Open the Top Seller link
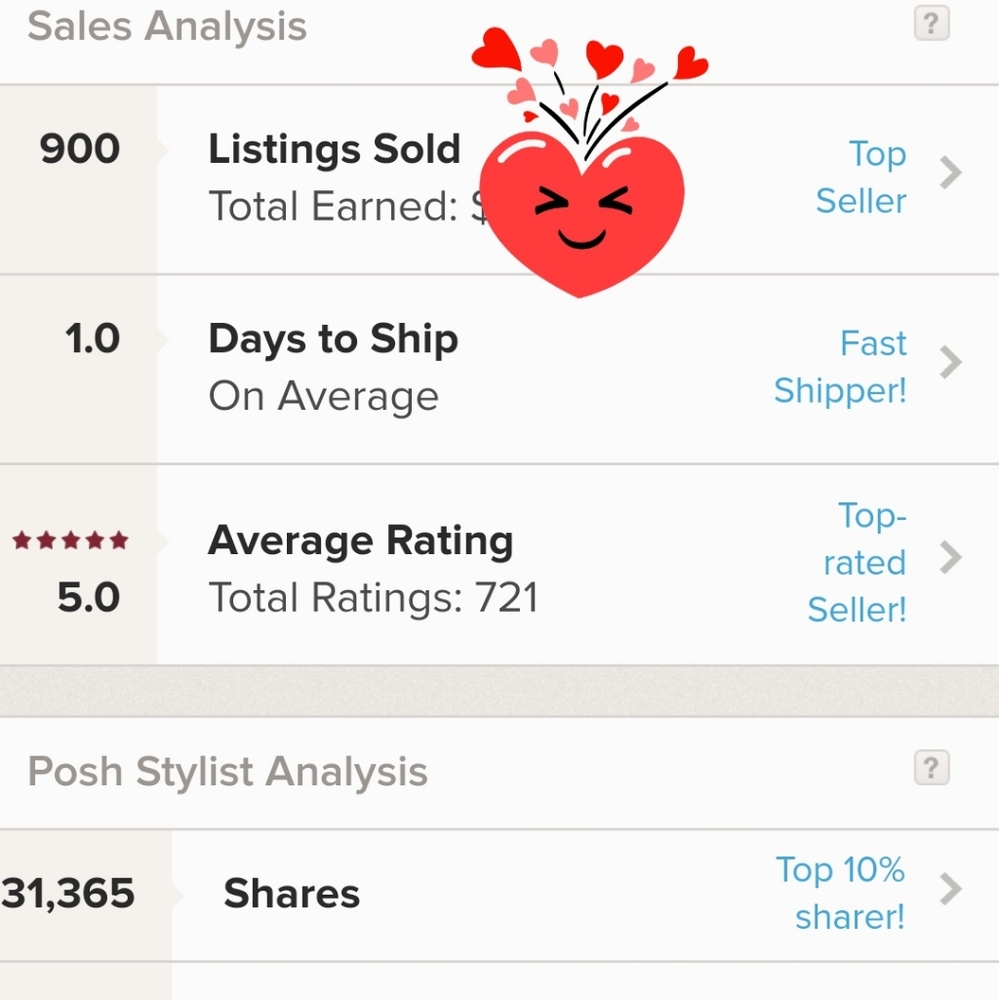 tap(861, 177)
